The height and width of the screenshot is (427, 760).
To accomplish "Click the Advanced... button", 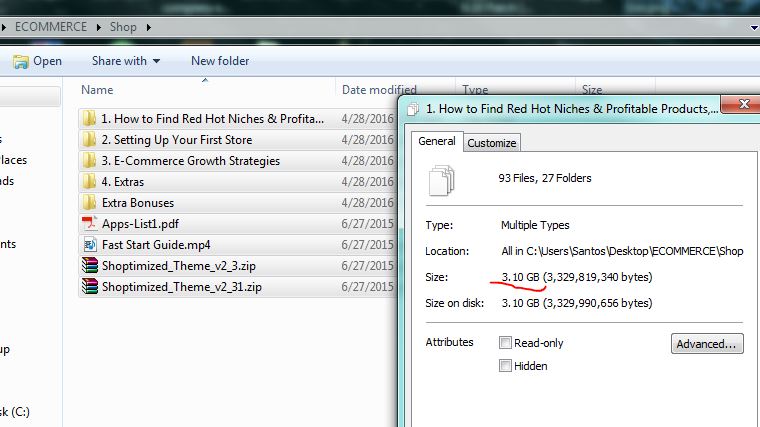I will [707, 344].
